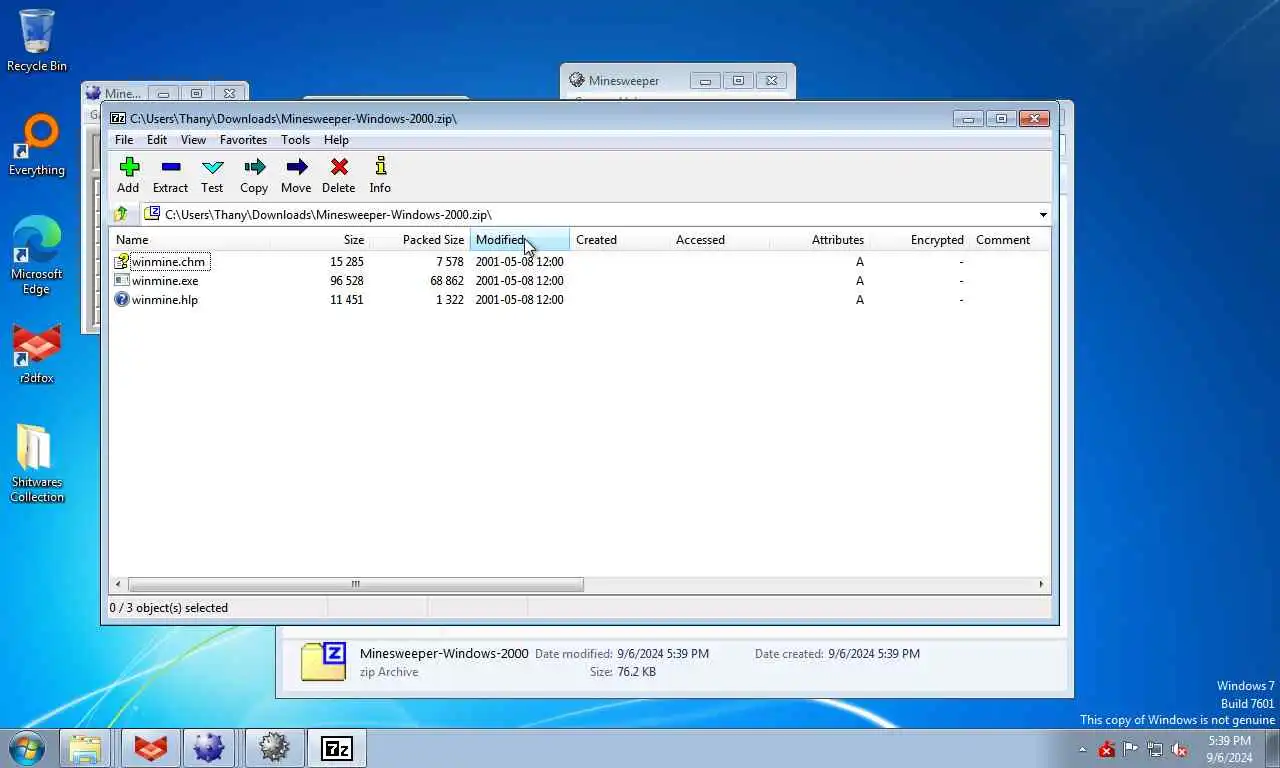Open the File Explorer taskbar icon
Viewport: 1280px width, 768px height.
coord(85,748)
